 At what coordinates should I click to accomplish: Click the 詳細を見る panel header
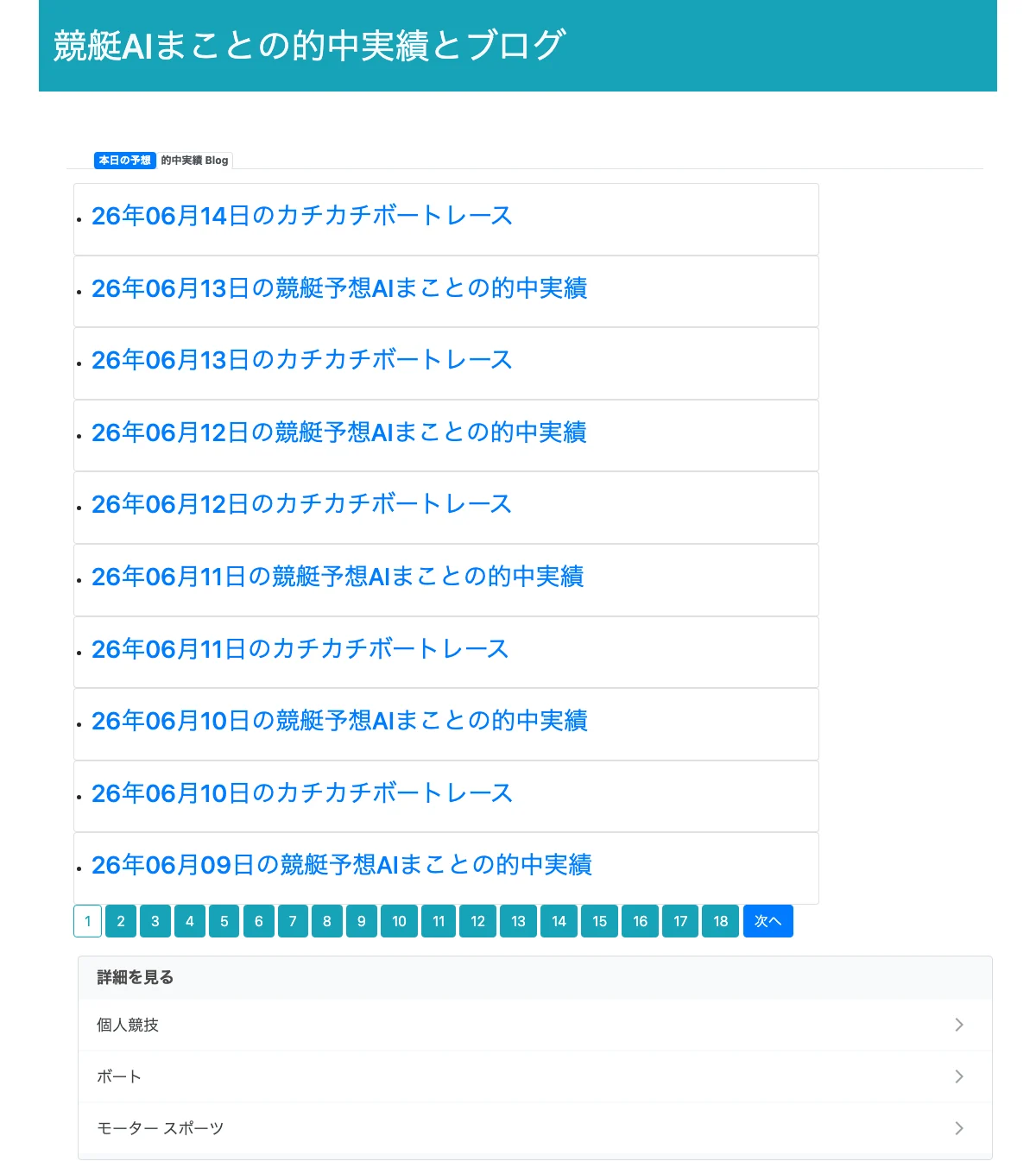pos(535,978)
